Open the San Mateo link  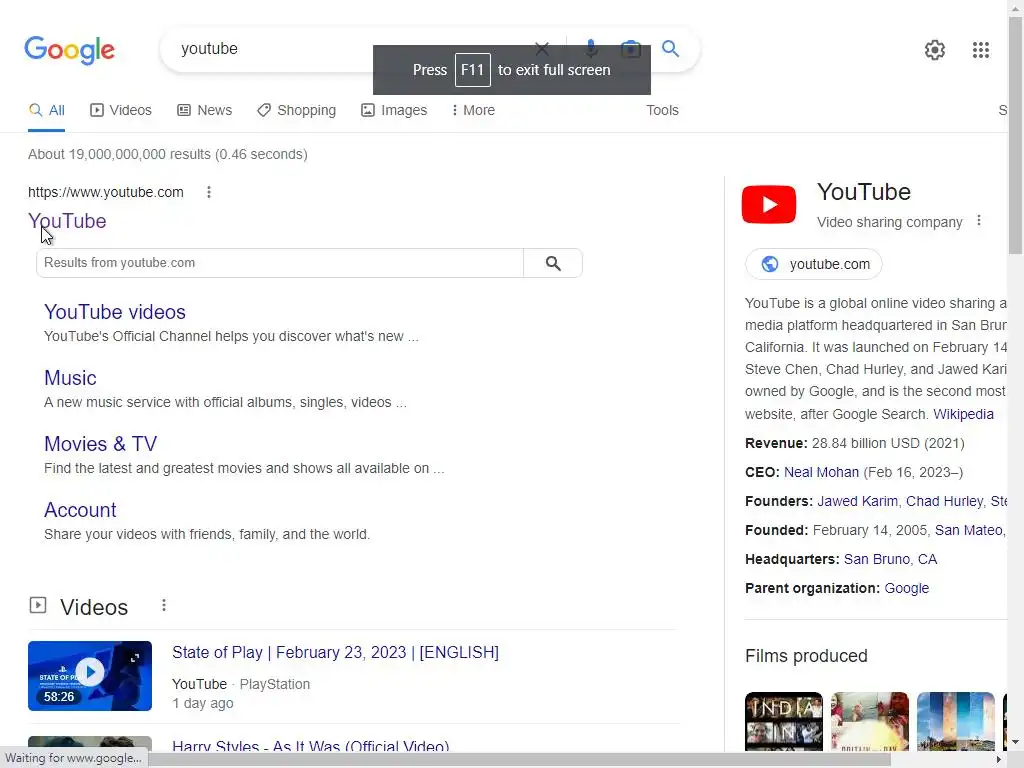pos(968,530)
